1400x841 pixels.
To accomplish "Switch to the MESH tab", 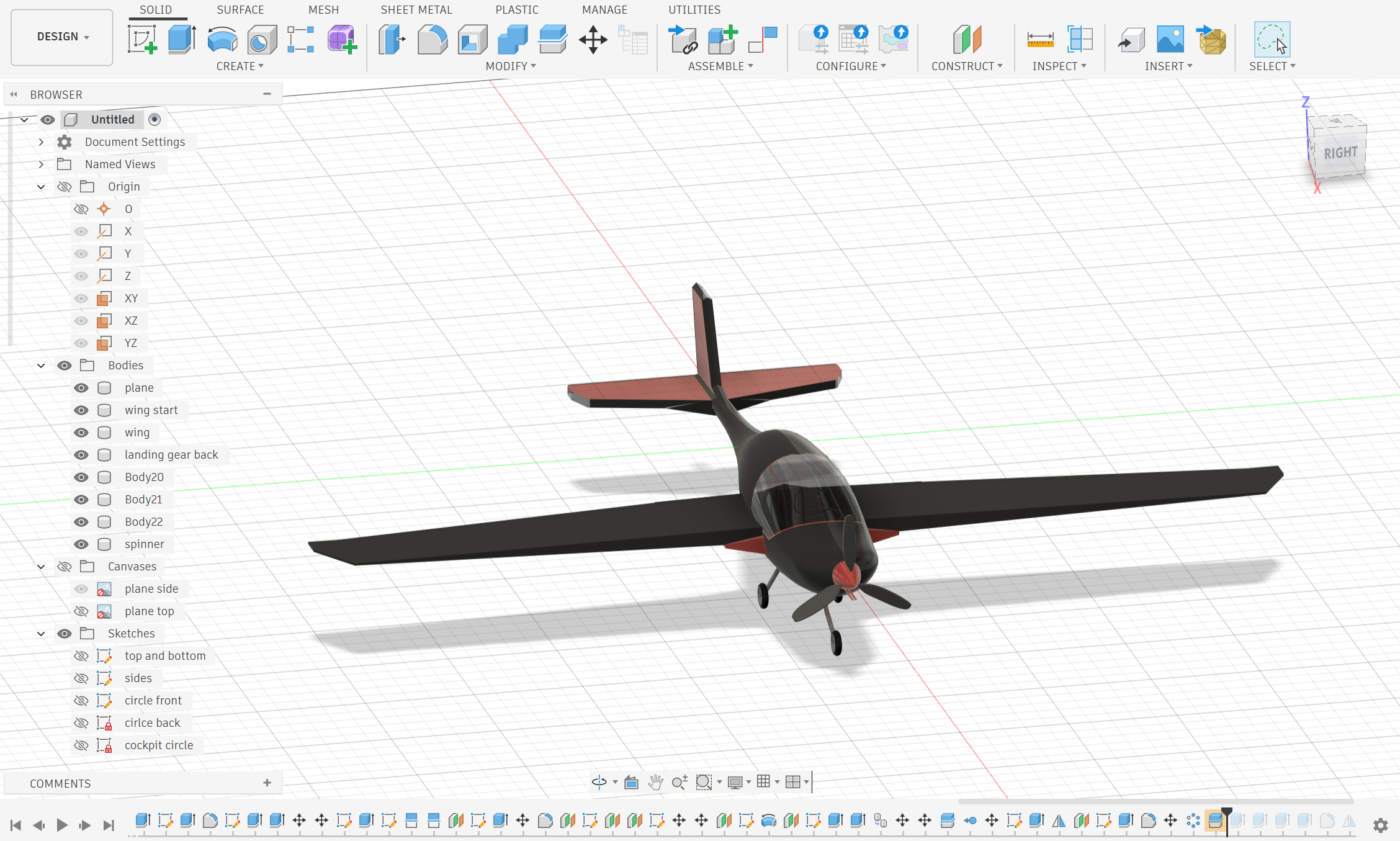I will tap(324, 10).
